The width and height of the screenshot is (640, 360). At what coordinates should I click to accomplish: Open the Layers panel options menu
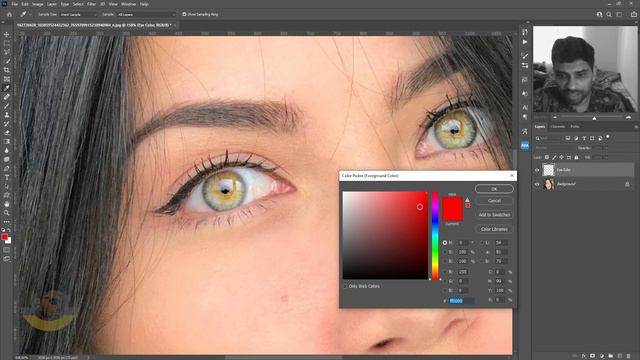tap(636, 127)
